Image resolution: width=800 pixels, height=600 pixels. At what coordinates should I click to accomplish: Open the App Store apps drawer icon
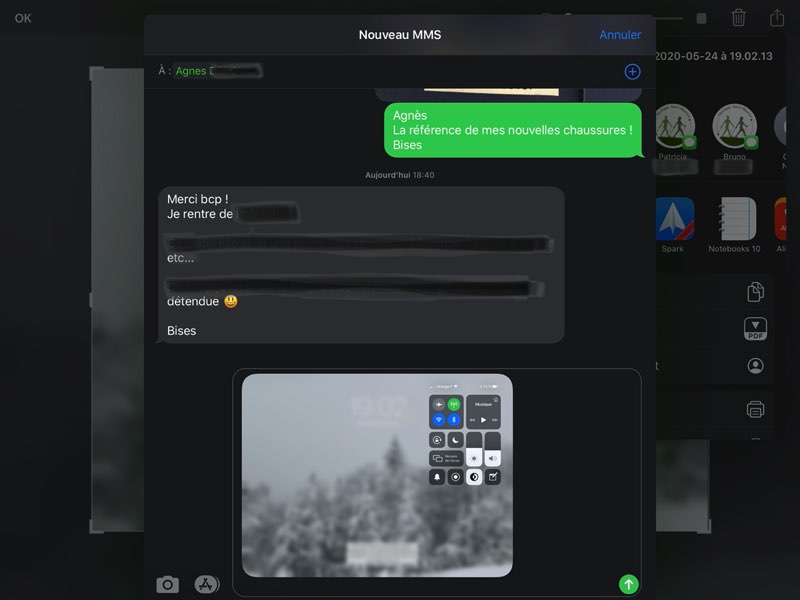pos(206,585)
